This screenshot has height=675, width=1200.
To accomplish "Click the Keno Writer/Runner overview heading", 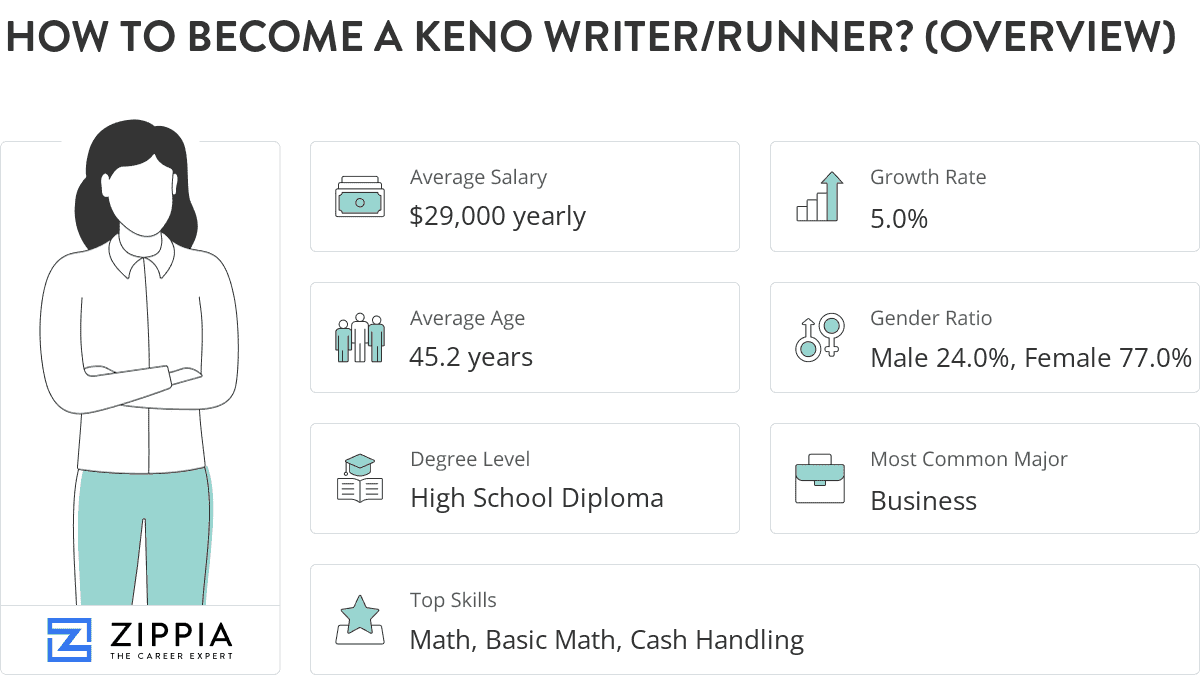I will pos(590,35).
